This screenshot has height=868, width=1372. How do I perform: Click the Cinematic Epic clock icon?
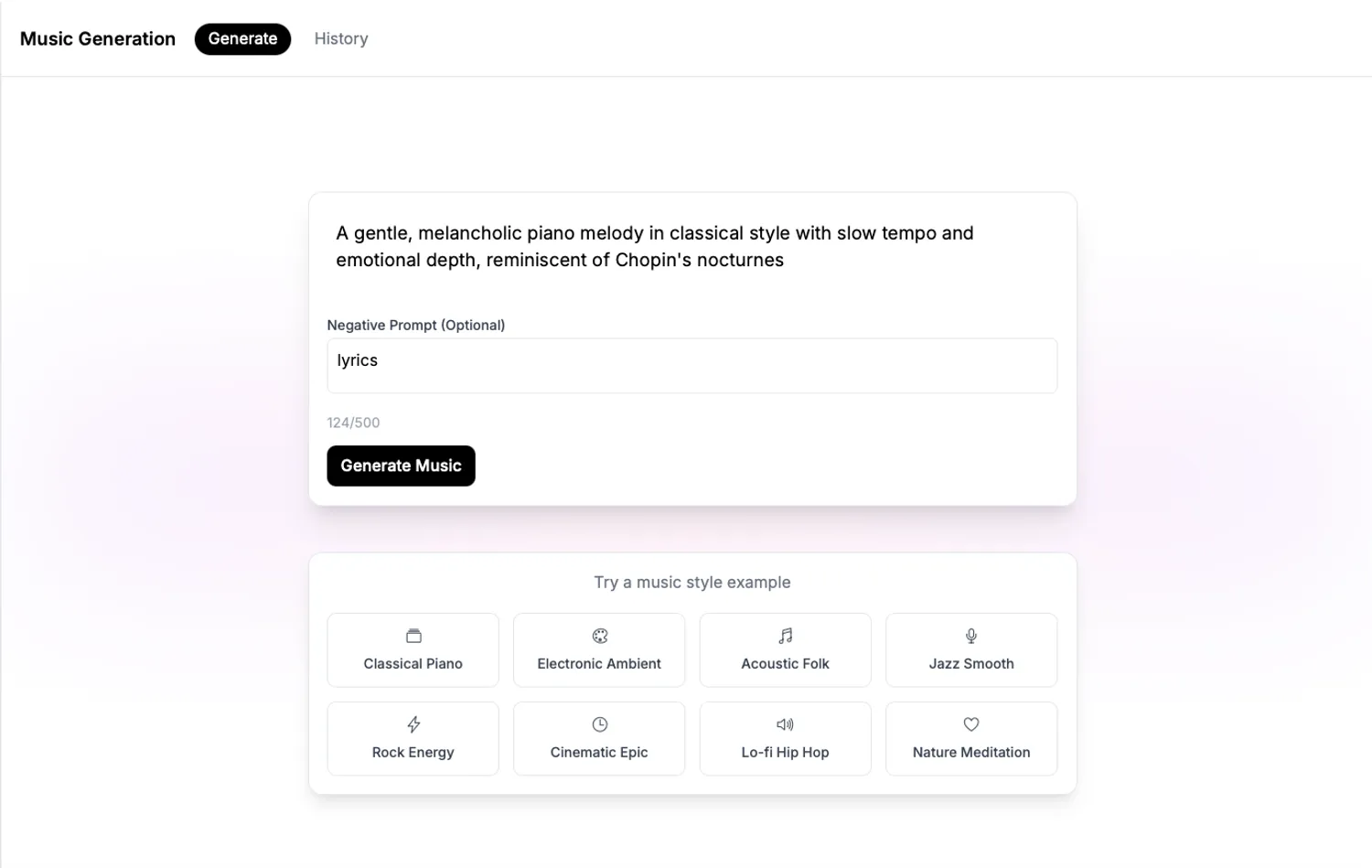[x=600, y=724]
